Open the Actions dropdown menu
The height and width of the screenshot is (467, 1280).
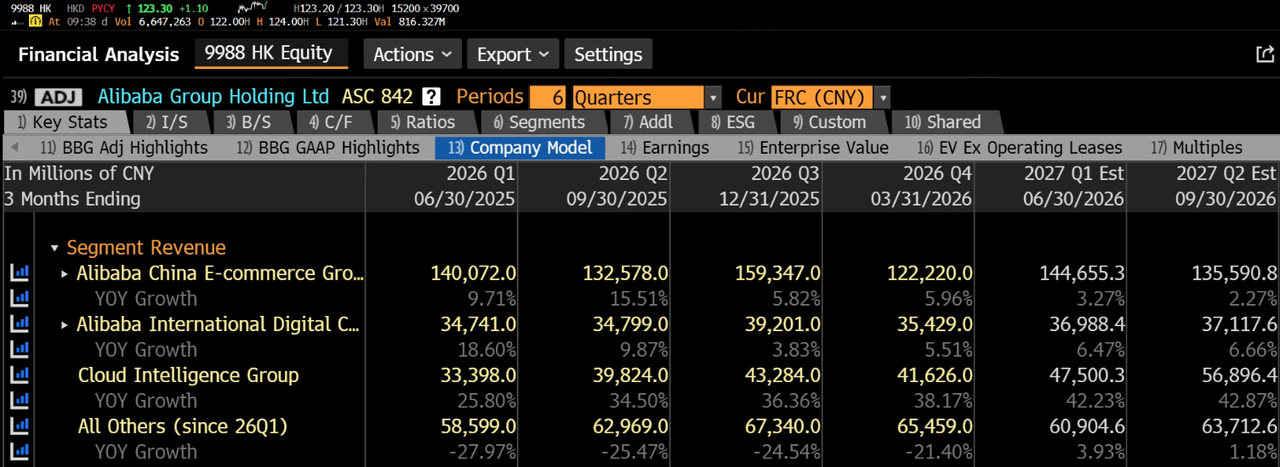click(x=411, y=54)
